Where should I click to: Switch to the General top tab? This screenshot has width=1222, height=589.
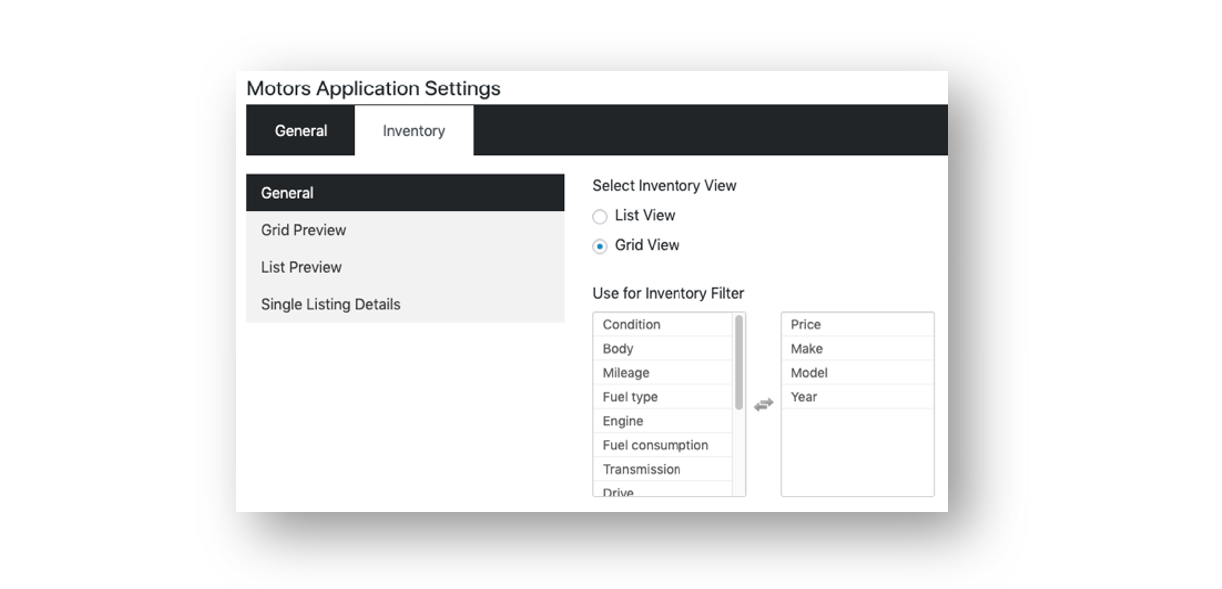301,131
